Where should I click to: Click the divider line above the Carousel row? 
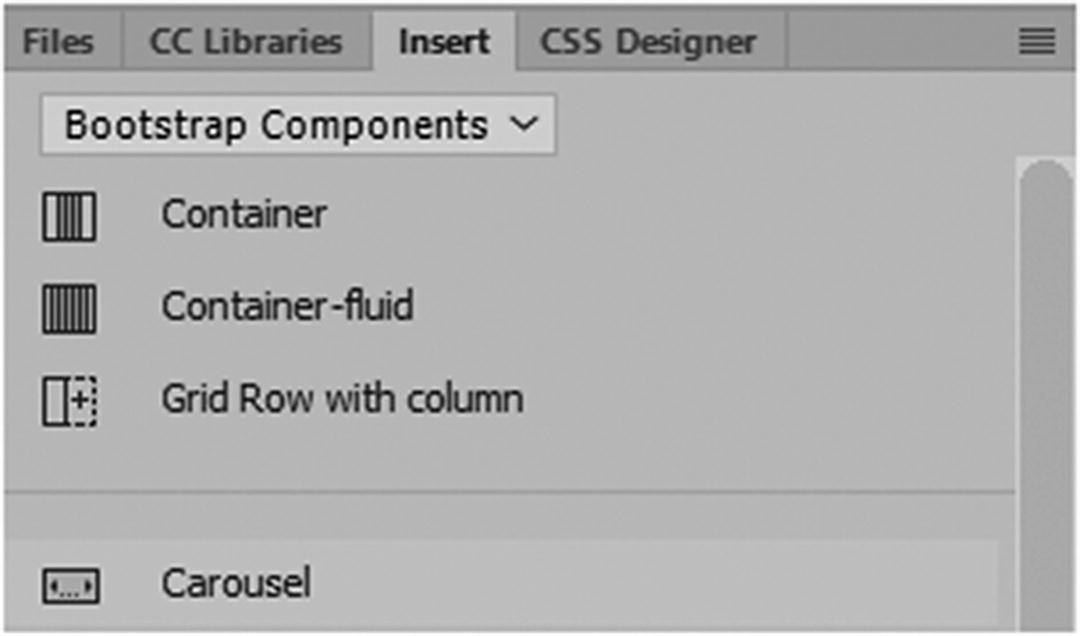pyautogui.click(x=500, y=493)
